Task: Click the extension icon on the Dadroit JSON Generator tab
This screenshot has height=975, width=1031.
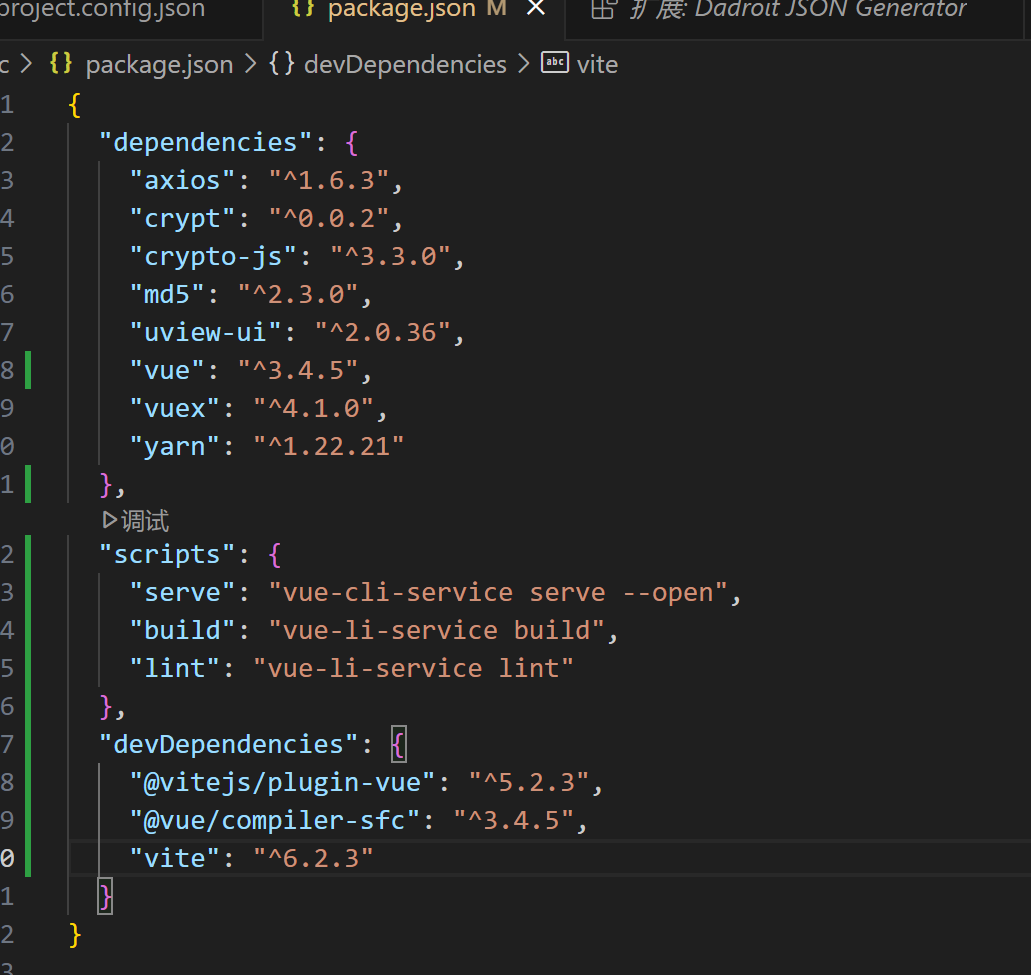Action: point(603,10)
